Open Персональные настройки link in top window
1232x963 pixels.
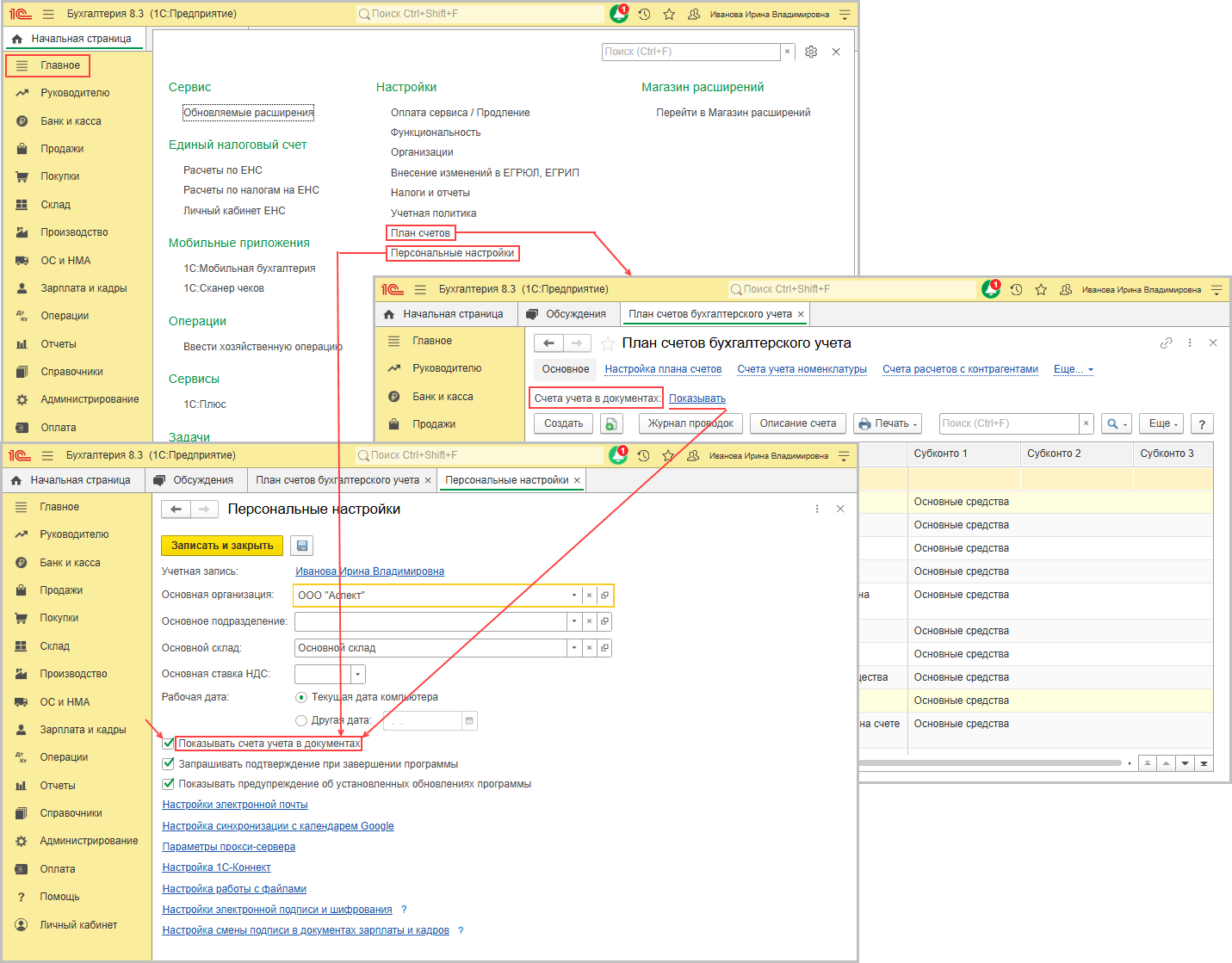pyautogui.click(x=452, y=253)
